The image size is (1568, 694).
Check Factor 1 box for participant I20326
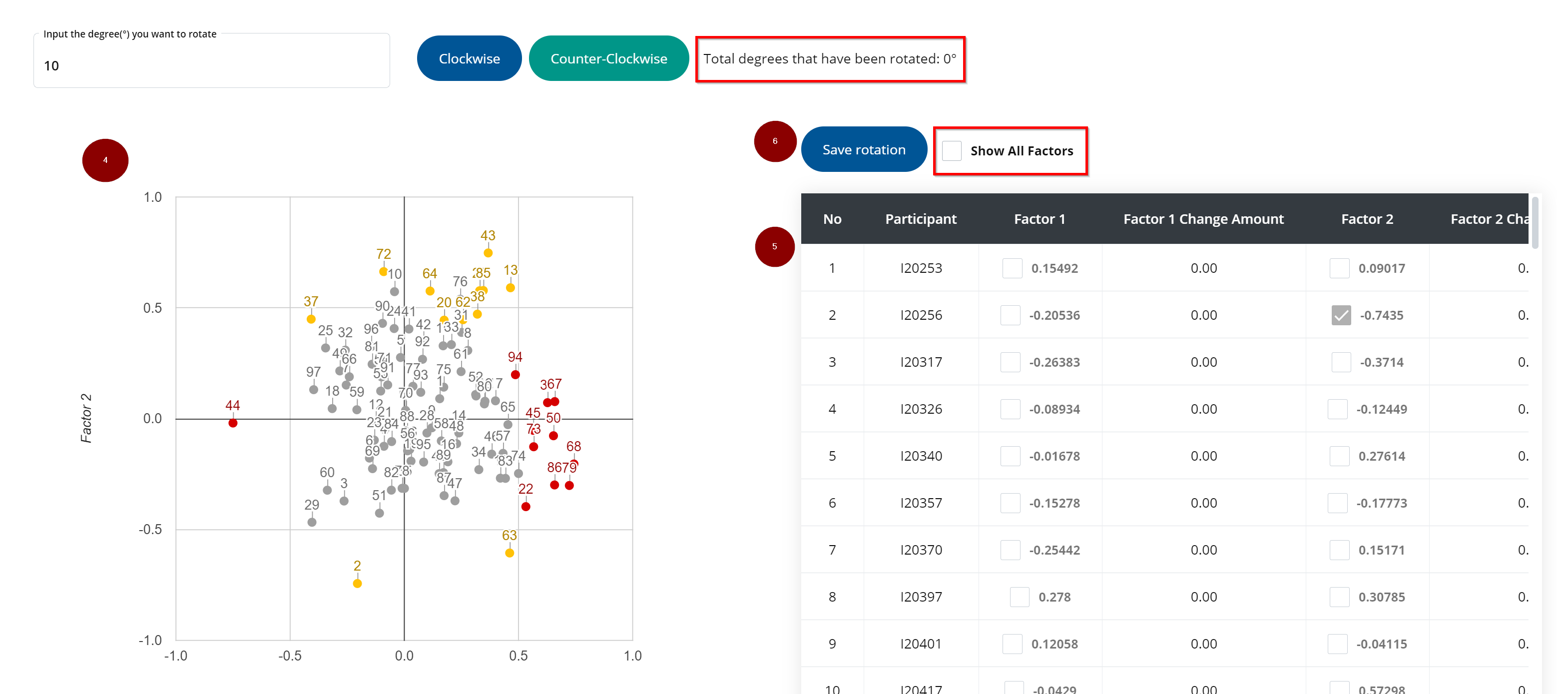[1010, 409]
